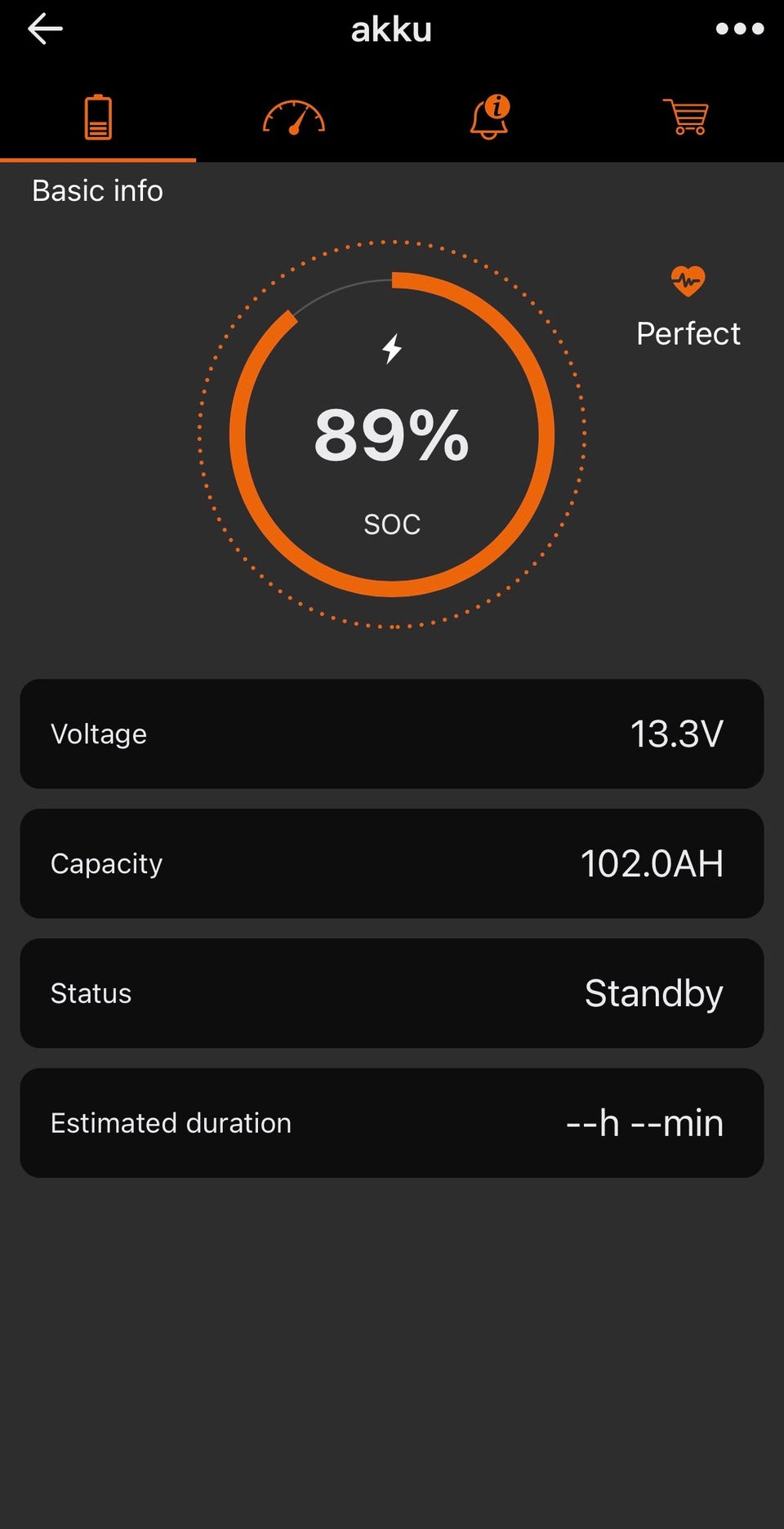Tap the Standby status value
This screenshot has width=784, height=1529.
653,993
